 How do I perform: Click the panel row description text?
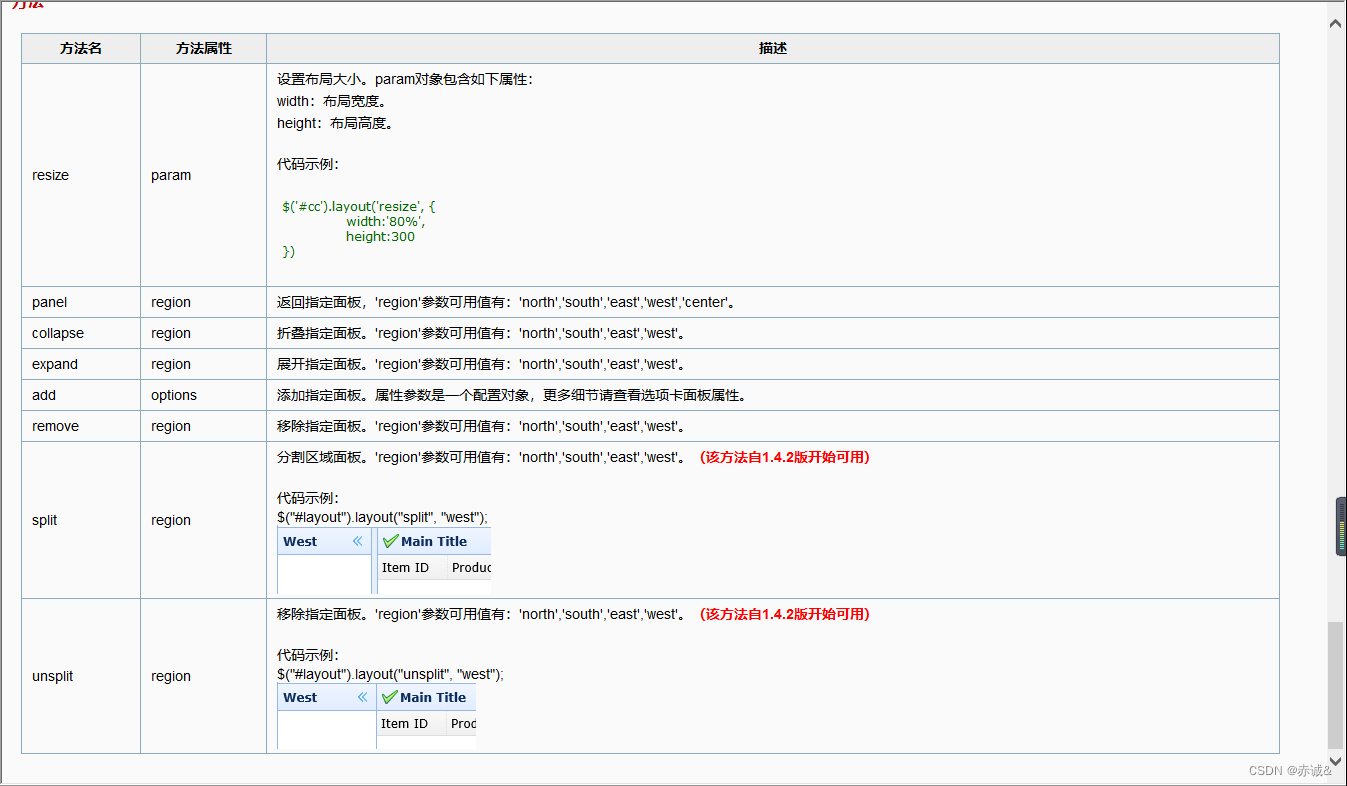click(x=507, y=302)
